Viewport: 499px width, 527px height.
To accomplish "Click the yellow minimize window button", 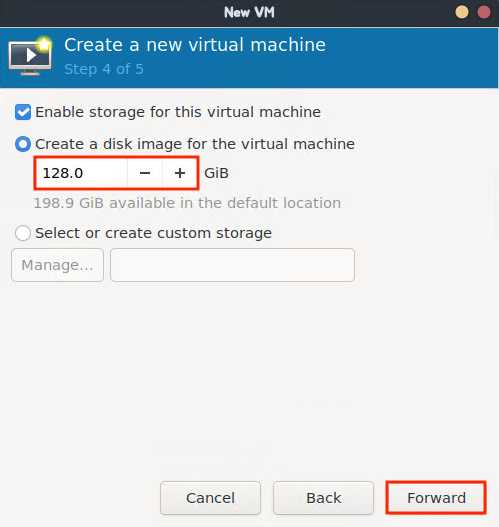I will [x=462, y=12].
